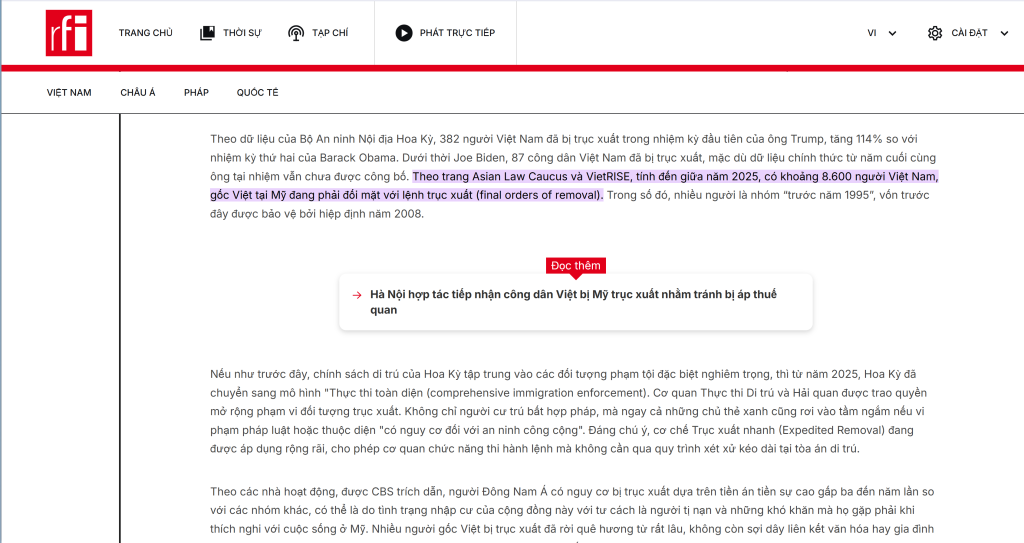Switch to the Pháp category tab
Viewport: 1024px width, 543px height.
pyautogui.click(x=196, y=93)
